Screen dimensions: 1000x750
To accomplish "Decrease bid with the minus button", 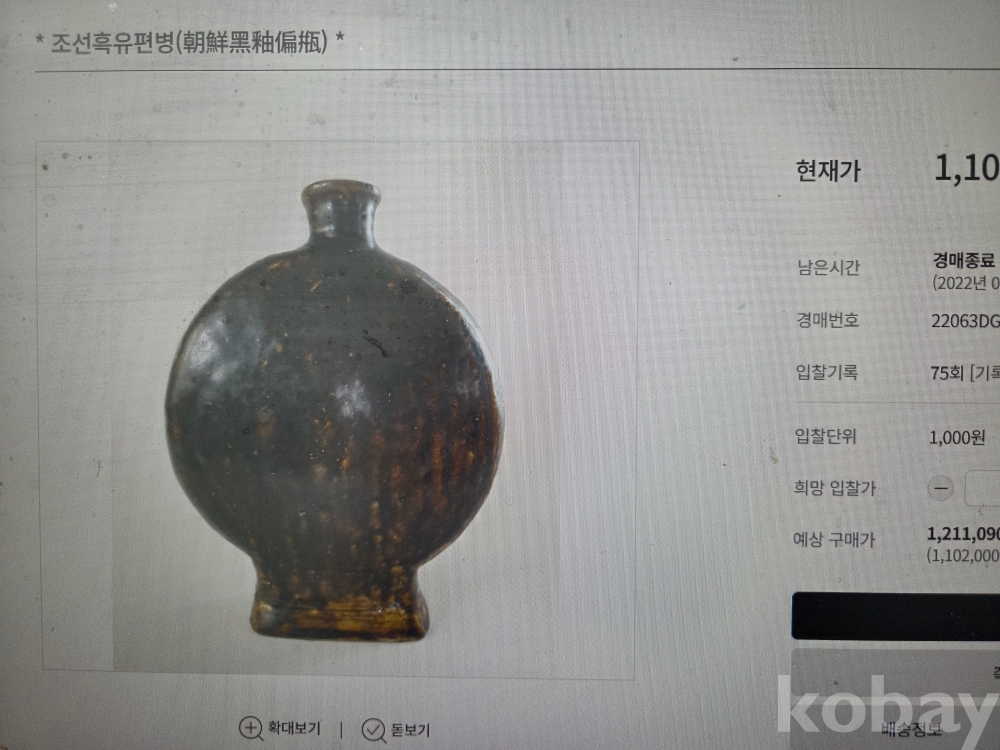I will [940, 489].
